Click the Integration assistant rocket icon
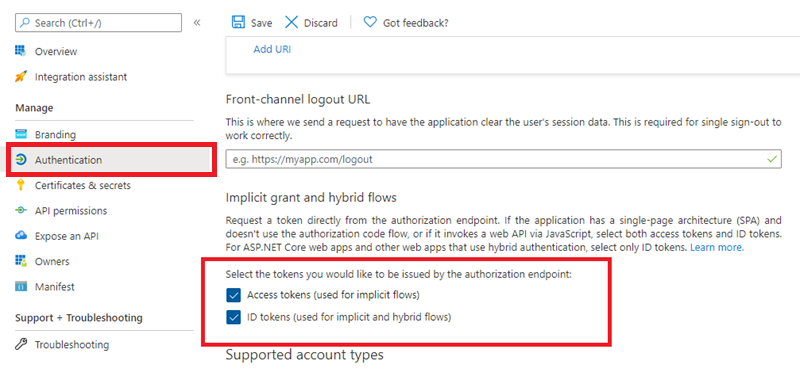The height and width of the screenshot is (370, 800). click(21, 77)
